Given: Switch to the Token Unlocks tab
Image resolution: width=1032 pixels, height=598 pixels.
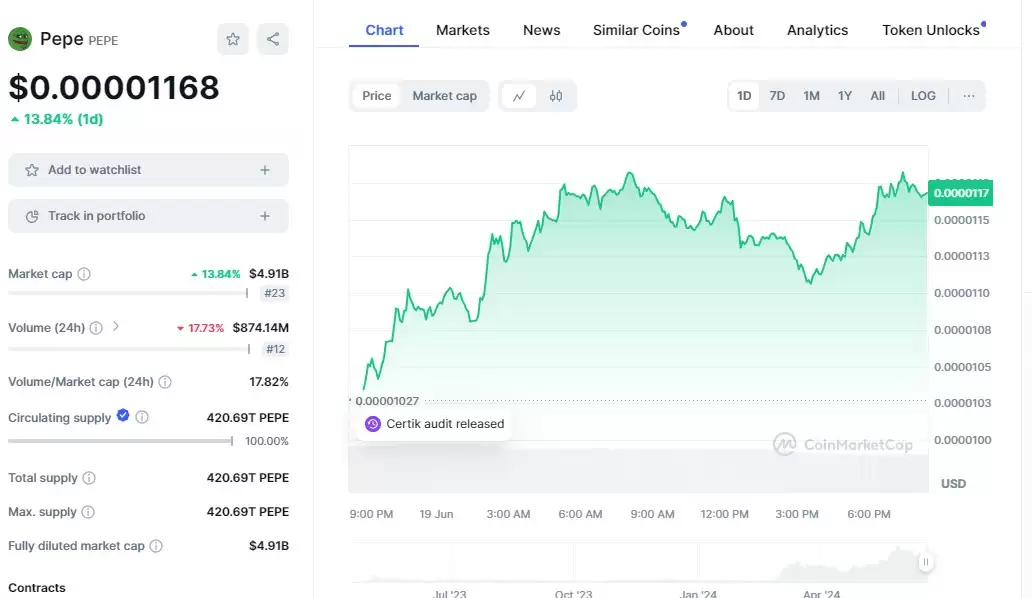Looking at the screenshot, I should [x=930, y=30].
